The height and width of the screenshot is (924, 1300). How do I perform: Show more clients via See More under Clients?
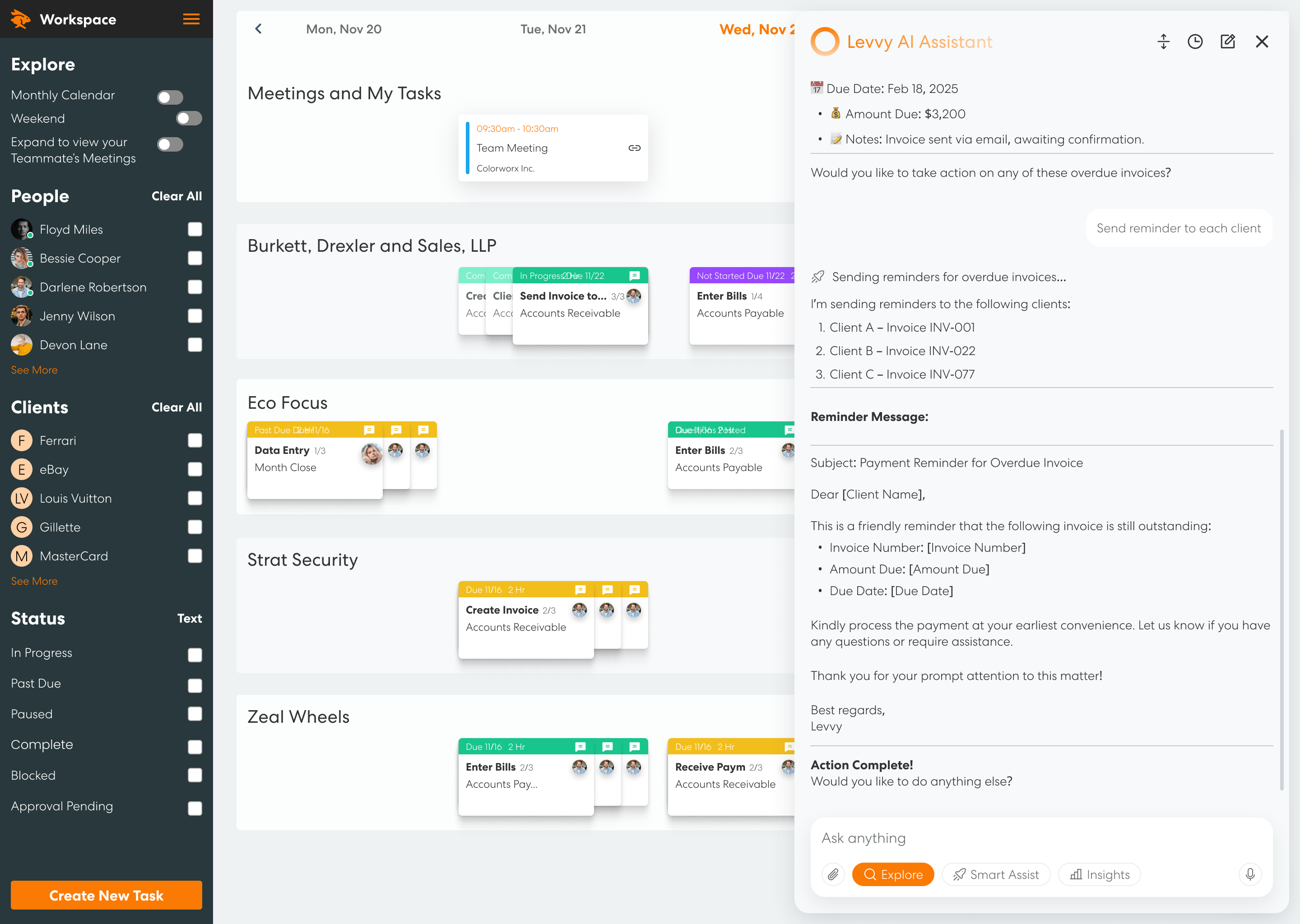pyautogui.click(x=33, y=581)
